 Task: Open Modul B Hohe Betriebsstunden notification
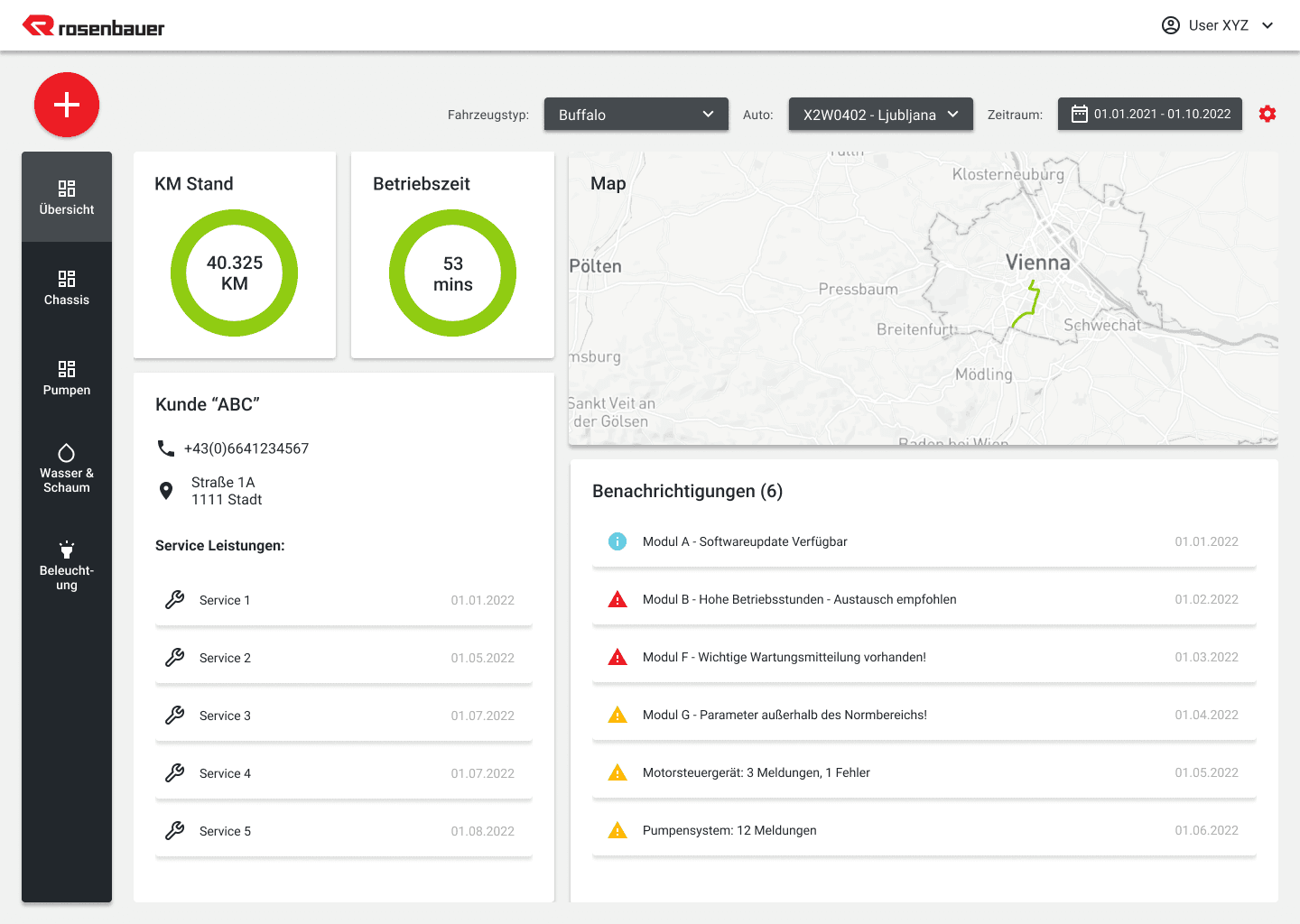(x=924, y=599)
